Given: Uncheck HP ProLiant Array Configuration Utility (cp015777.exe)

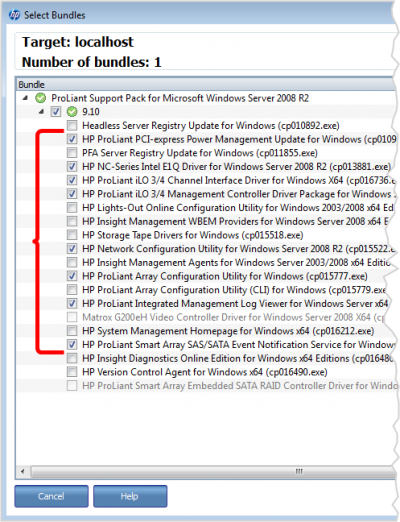Looking at the screenshot, I should [72, 276].
